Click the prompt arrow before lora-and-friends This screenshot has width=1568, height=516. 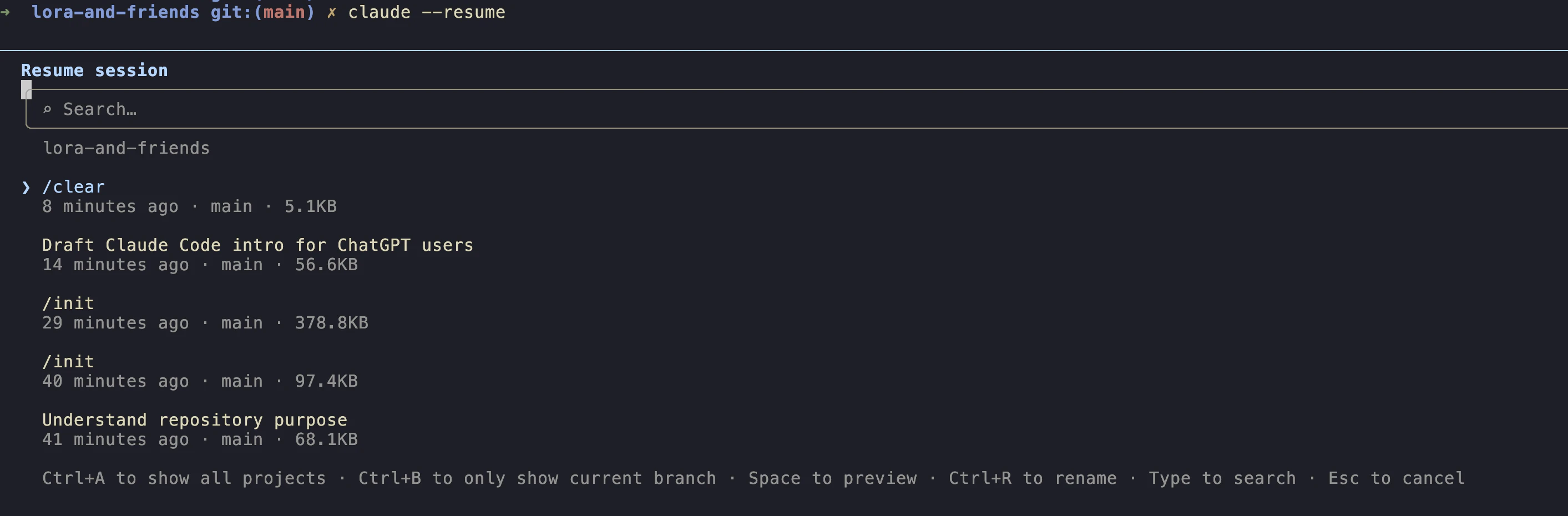point(5,12)
